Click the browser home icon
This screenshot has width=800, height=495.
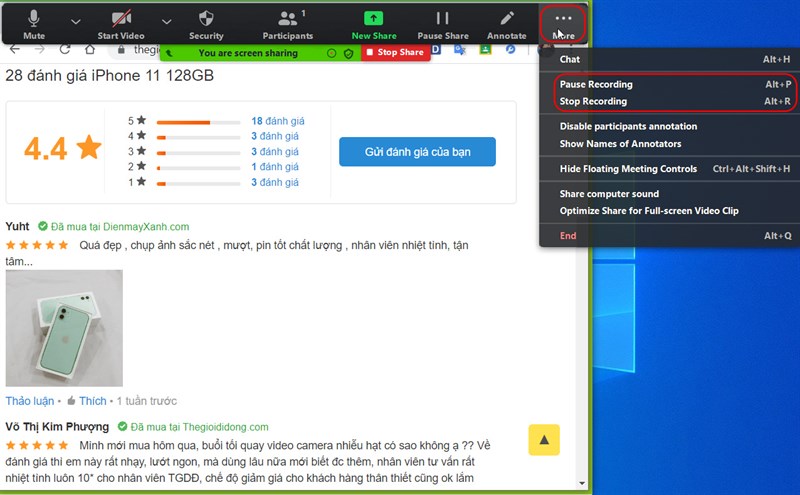click(90, 50)
